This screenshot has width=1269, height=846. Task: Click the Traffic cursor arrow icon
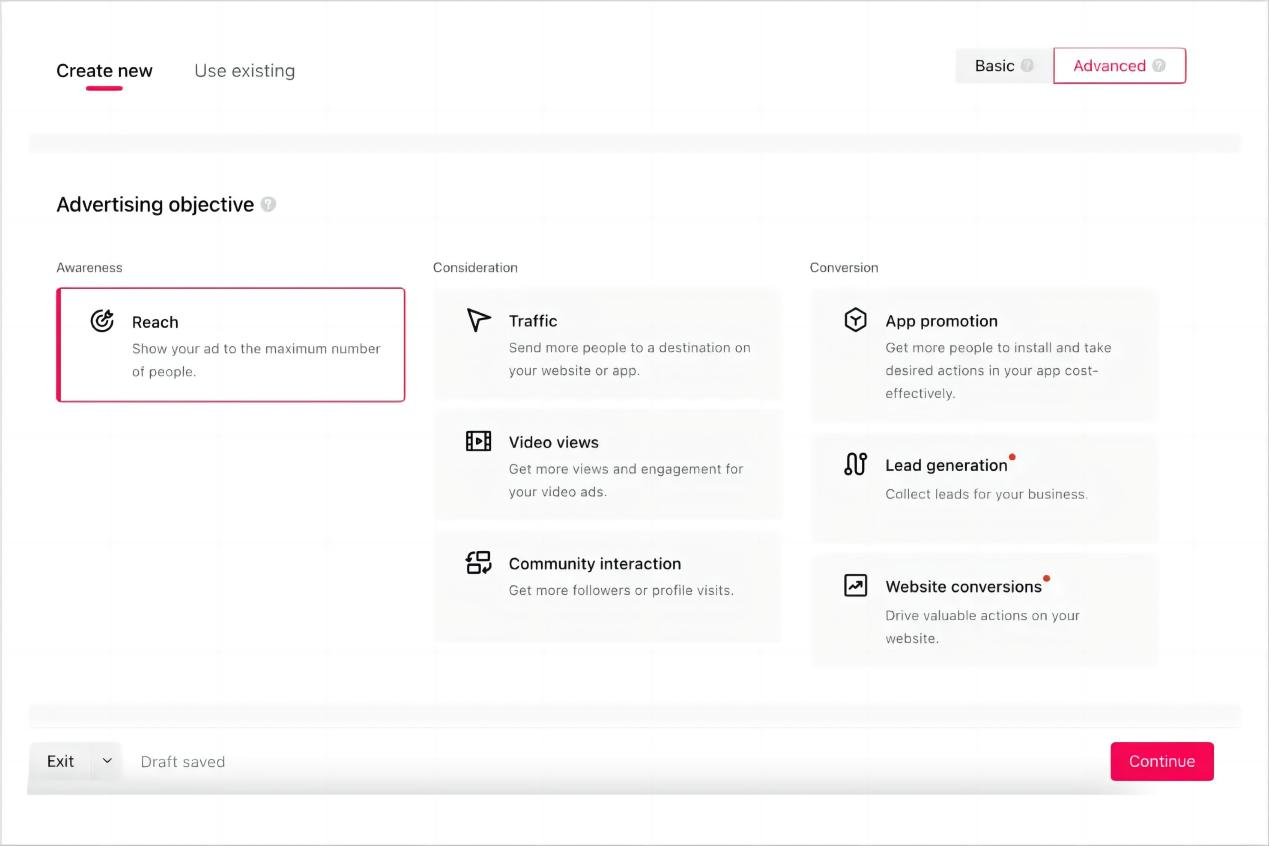tap(479, 320)
